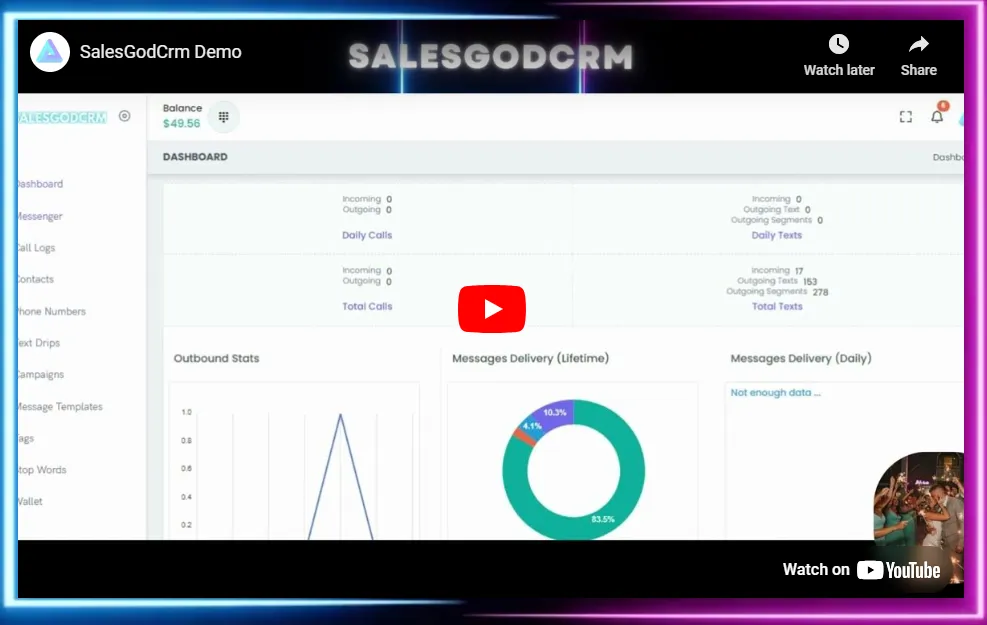Open the Total Texts link
The width and height of the screenshot is (987, 625).
776,306
